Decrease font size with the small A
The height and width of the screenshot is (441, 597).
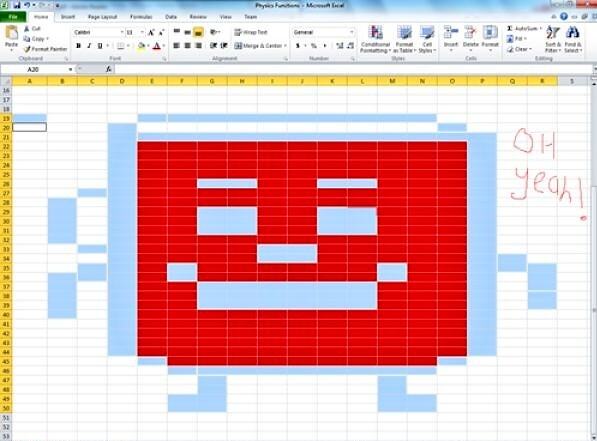point(161,33)
